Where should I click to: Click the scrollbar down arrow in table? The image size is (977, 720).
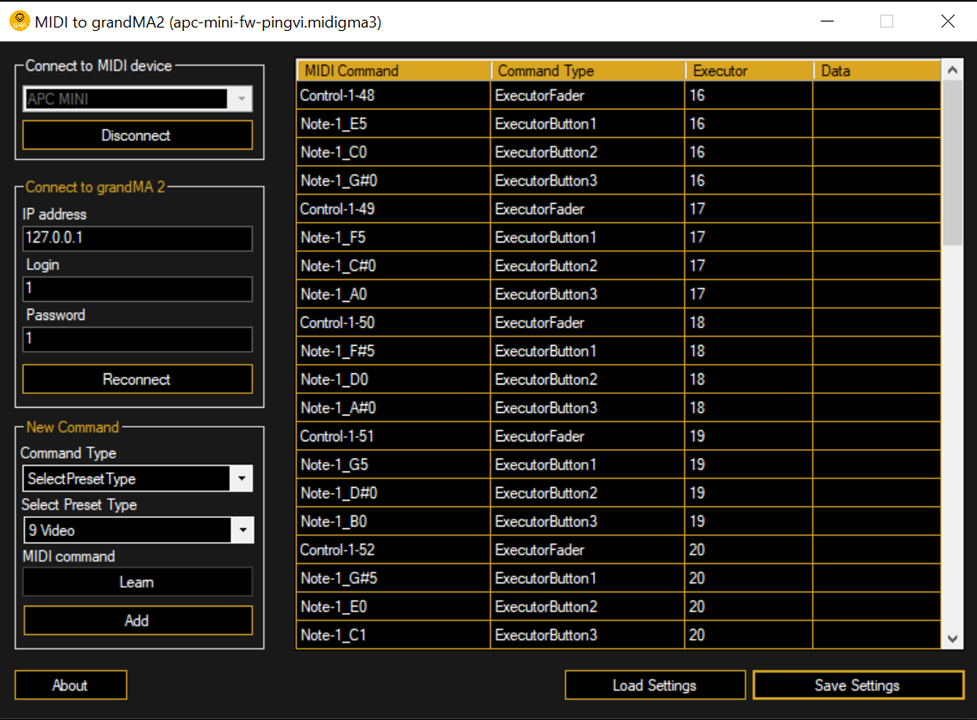tap(952, 638)
